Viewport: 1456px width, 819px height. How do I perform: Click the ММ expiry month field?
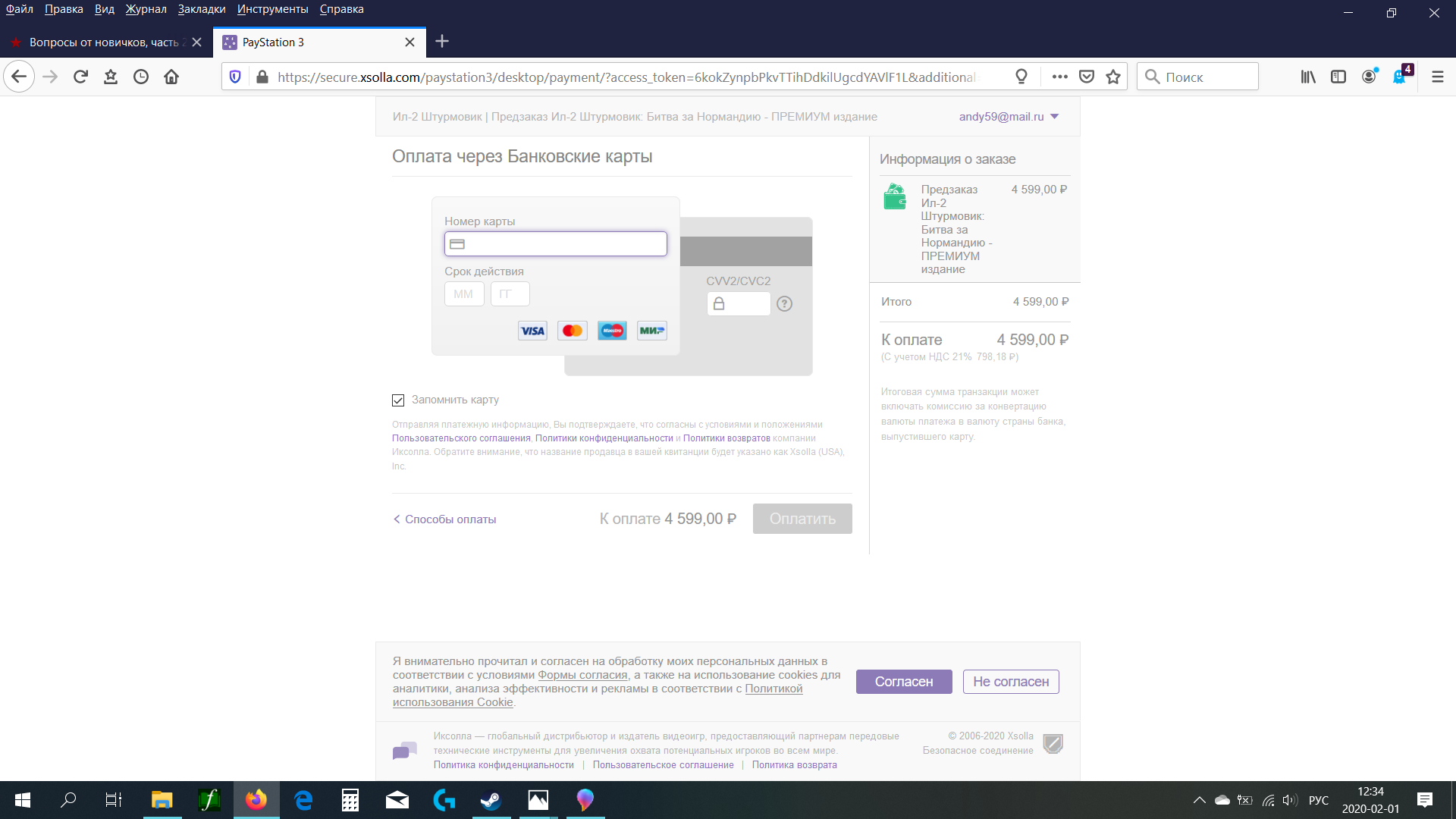pyautogui.click(x=463, y=294)
